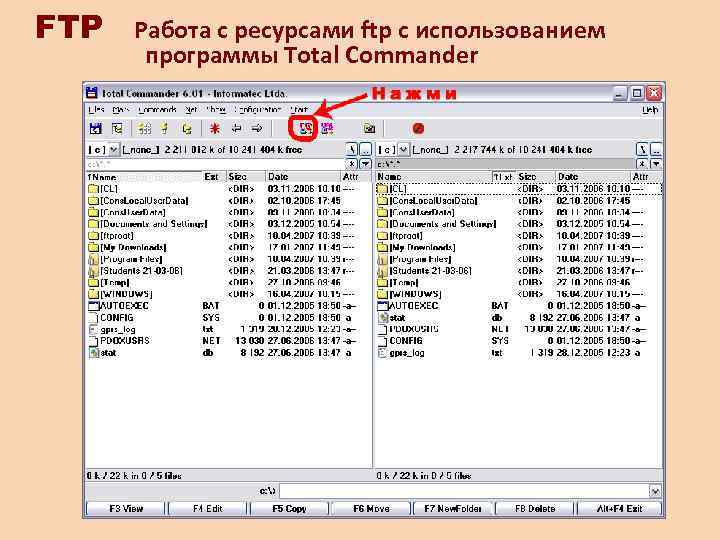Open the Files menu

click(96, 110)
